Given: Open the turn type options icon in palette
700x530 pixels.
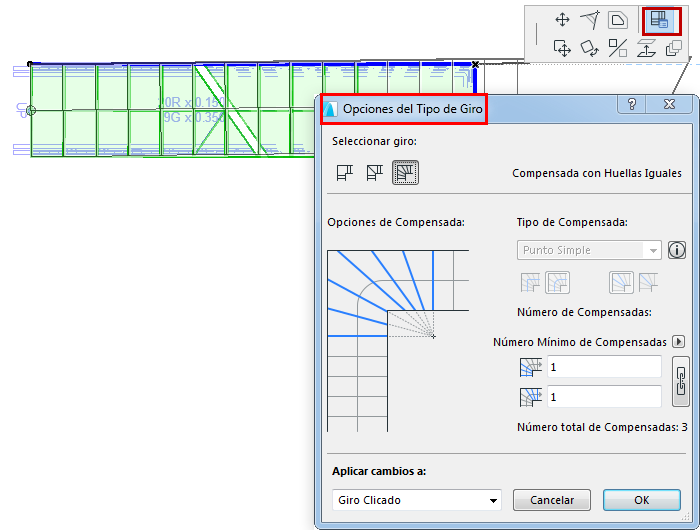Looking at the screenshot, I should 661,20.
